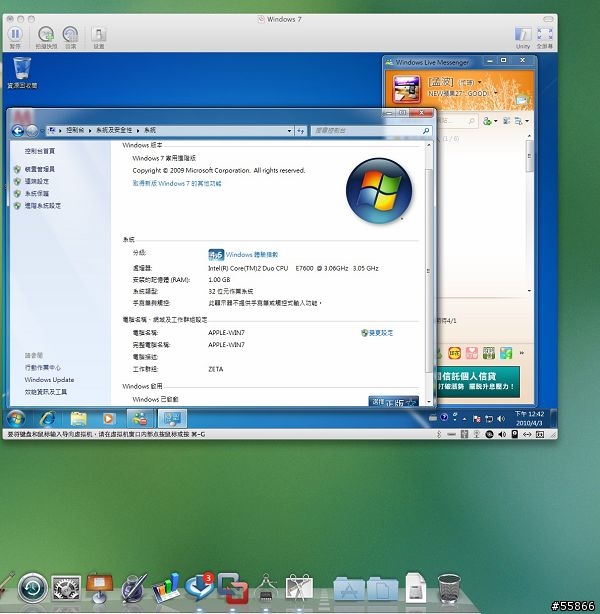Open the Messenger personal message dropdown
This screenshot has height=614, width=600.
495,93
